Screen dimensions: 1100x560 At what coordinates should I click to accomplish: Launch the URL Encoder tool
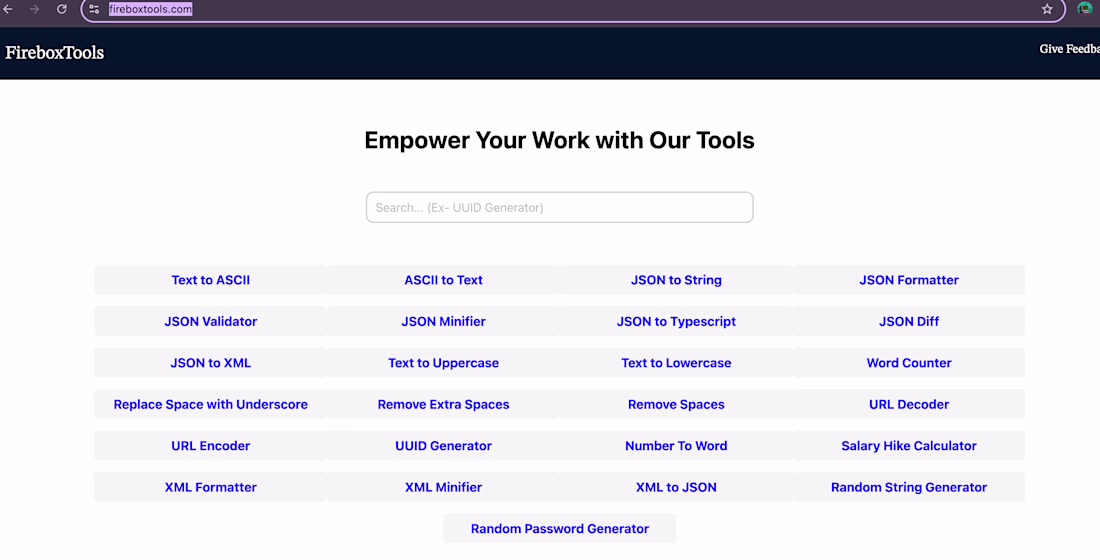[x=210, y=446]
